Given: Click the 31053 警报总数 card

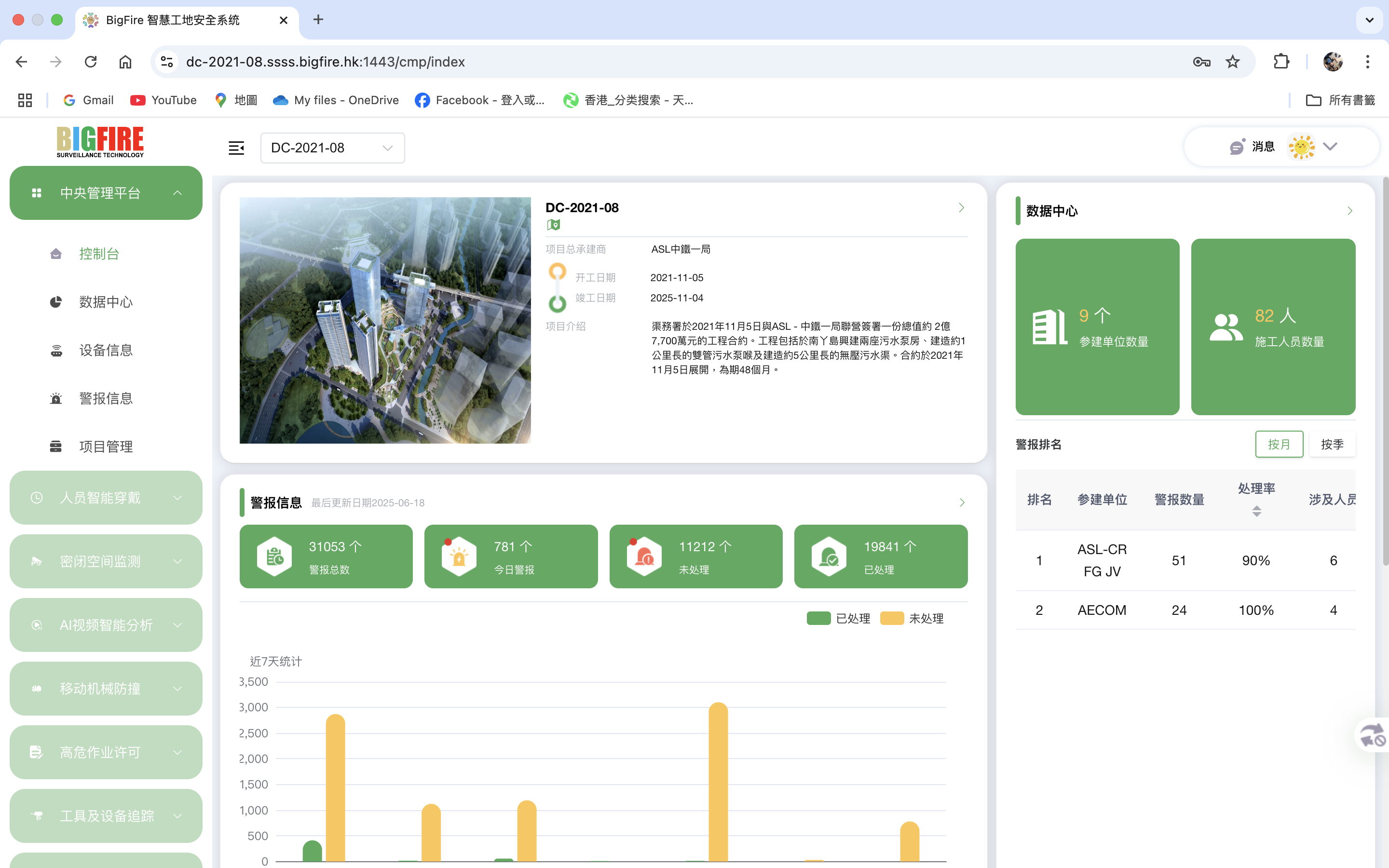Looking at the screenshot, I should click(x=326, y=556).
